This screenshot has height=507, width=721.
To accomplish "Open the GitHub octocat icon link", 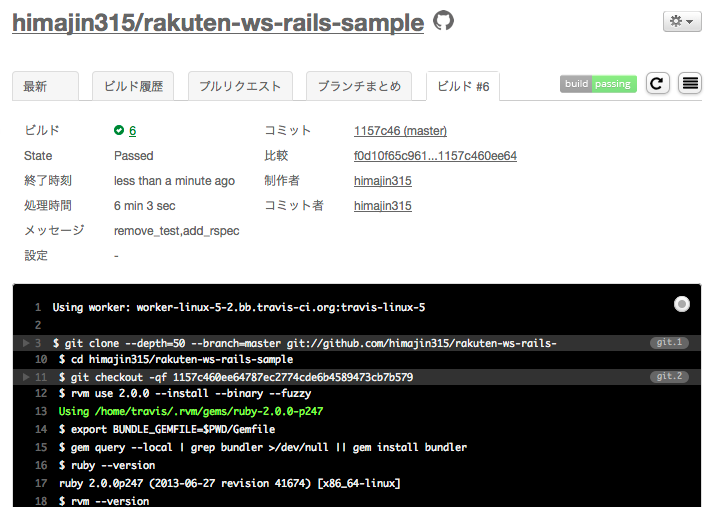I will point(443,21).
